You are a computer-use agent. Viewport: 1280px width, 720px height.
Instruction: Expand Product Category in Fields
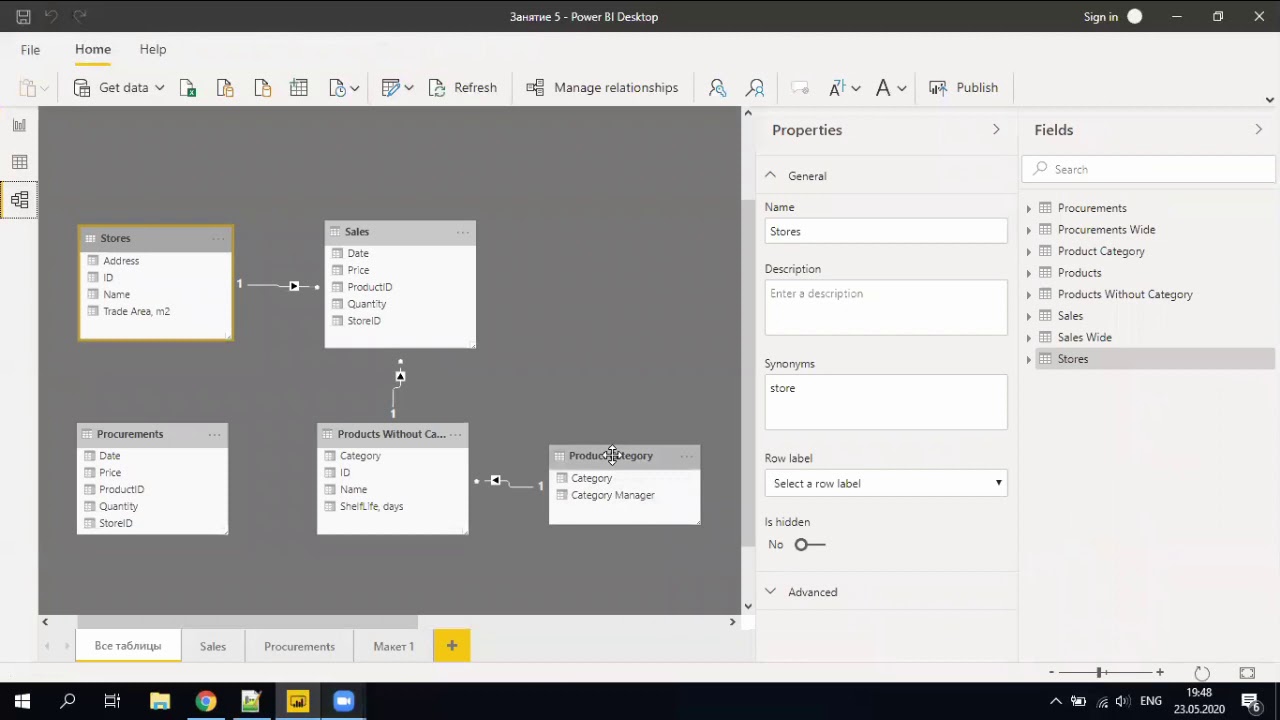1029,251
